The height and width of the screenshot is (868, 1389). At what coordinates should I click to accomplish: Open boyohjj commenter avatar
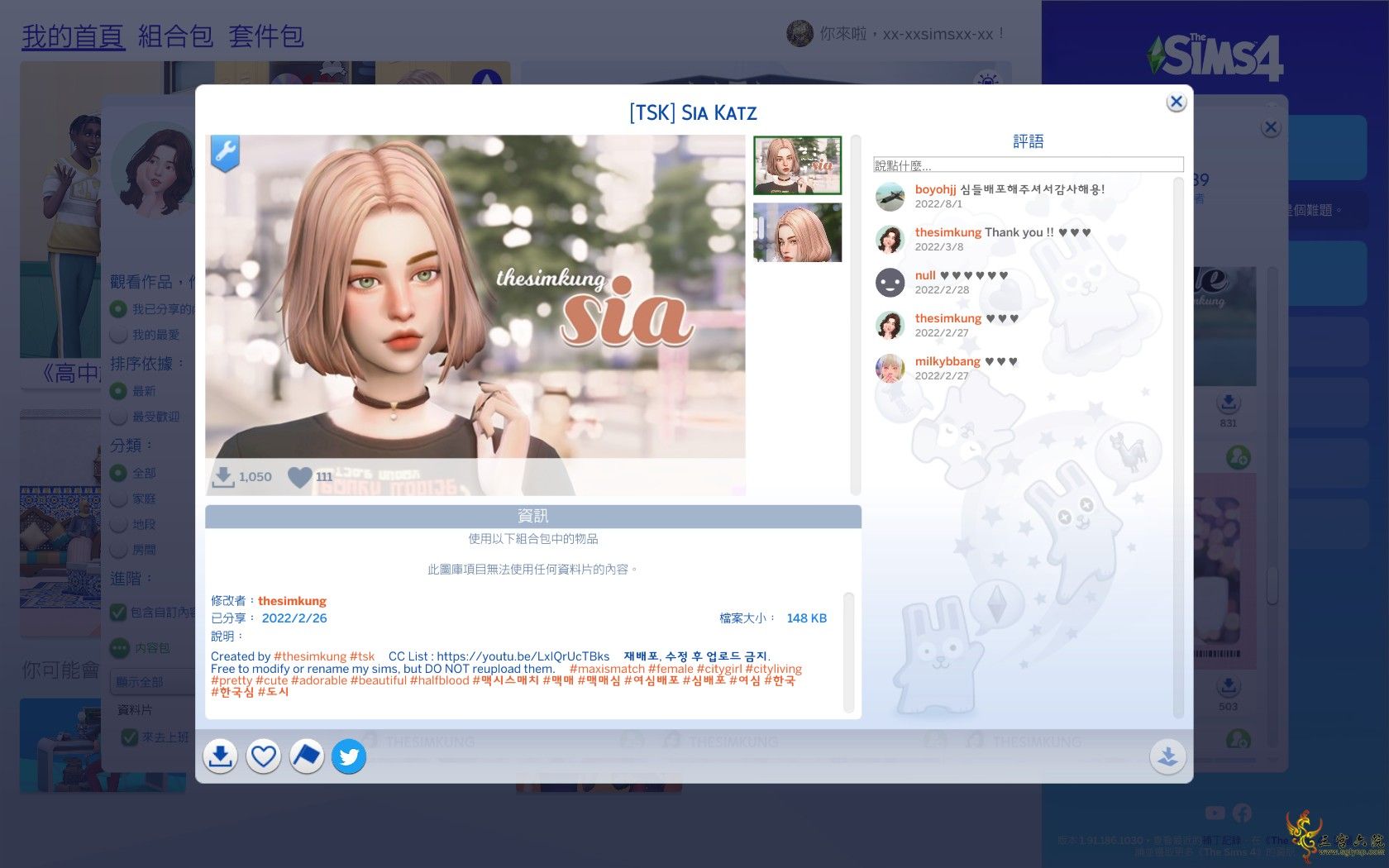click(x=890, y=197)
